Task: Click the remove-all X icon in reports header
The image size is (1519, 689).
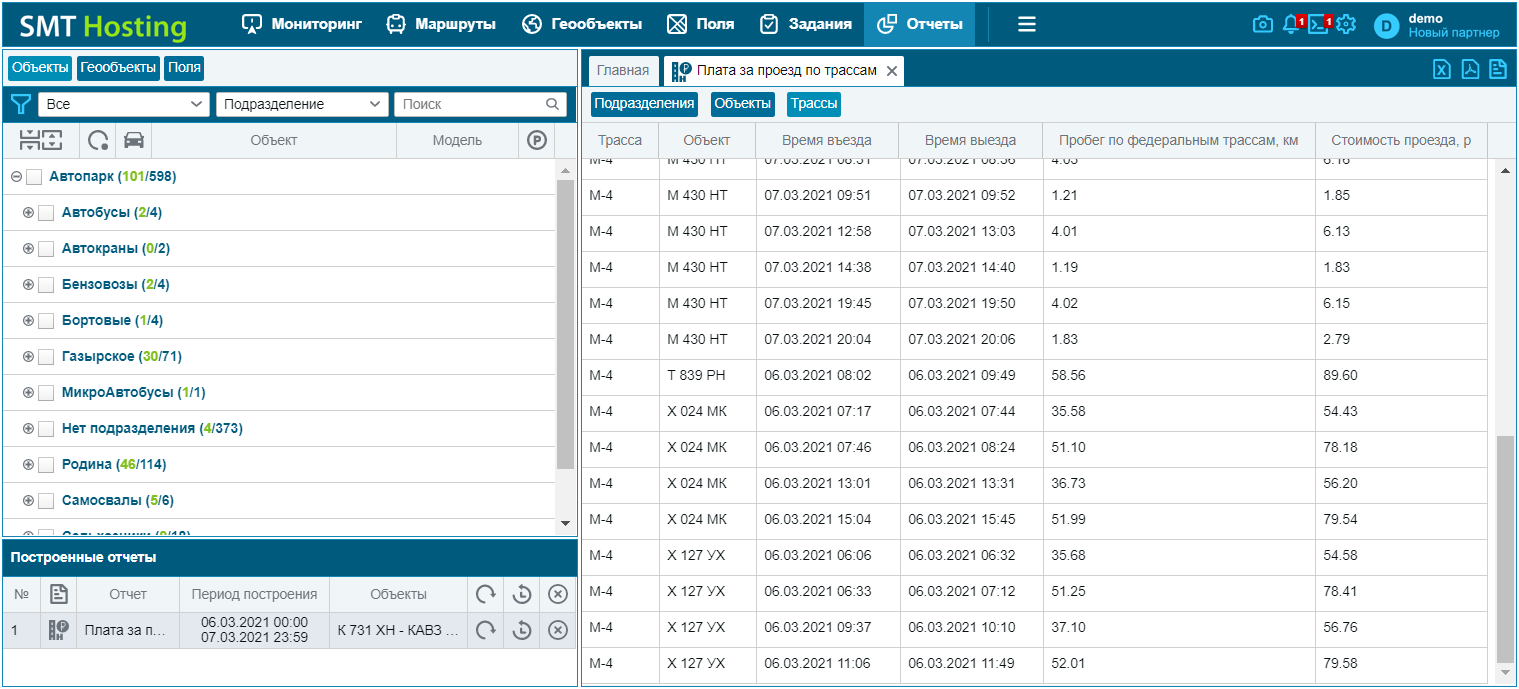Action: [558, 594]
